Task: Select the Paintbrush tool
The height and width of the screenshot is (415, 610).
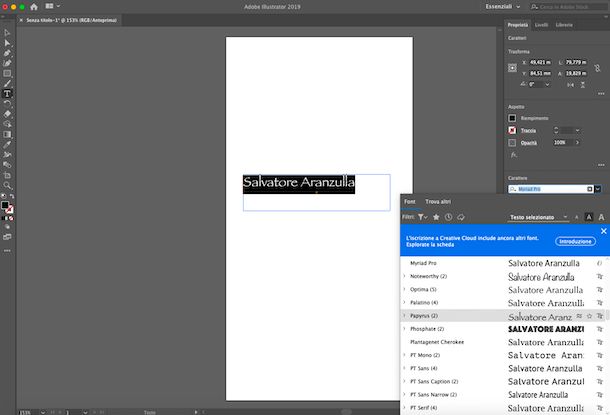Action: [x=7, y=83]
